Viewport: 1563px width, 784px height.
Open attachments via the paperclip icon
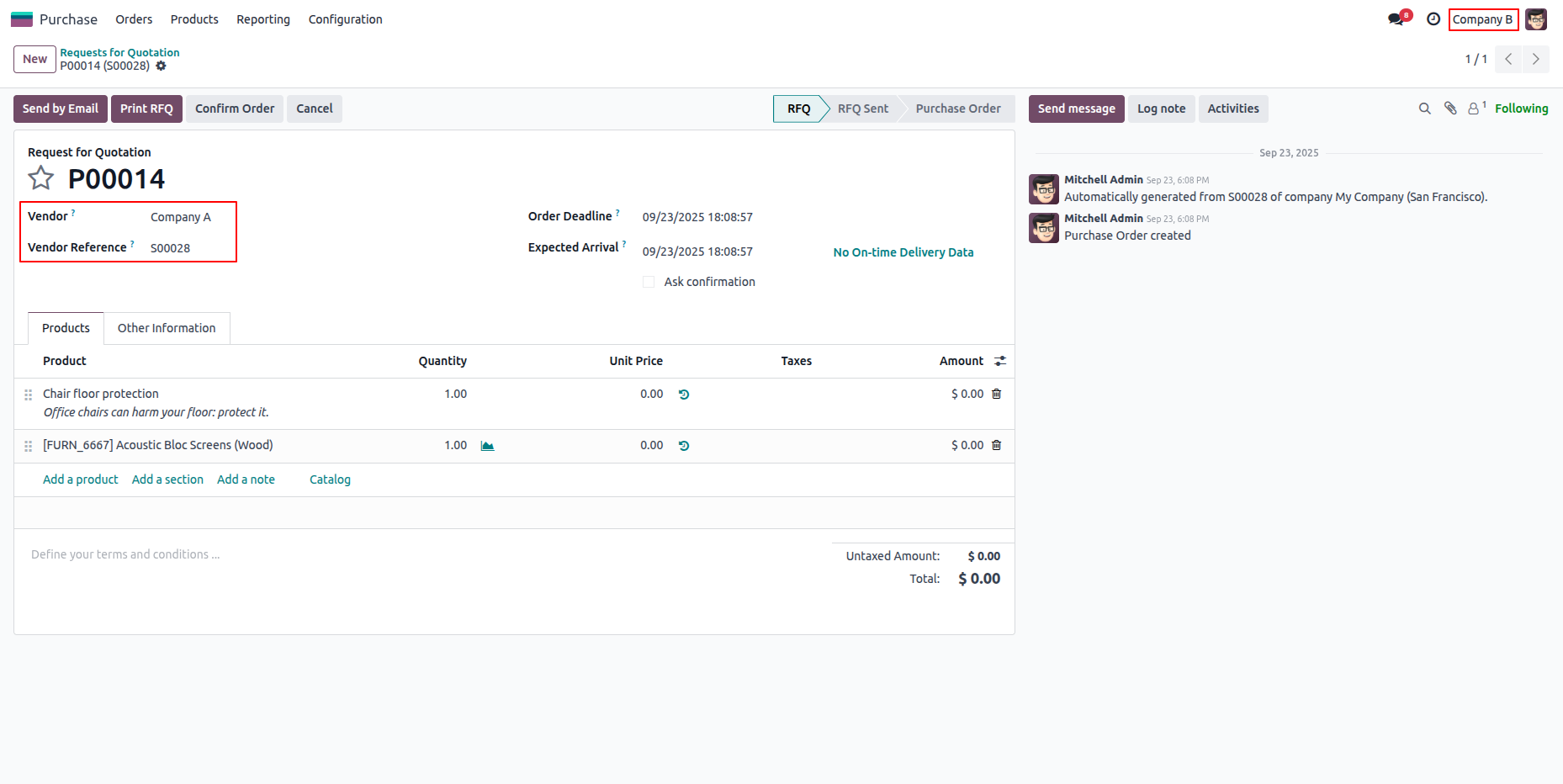pos(1449,109)
